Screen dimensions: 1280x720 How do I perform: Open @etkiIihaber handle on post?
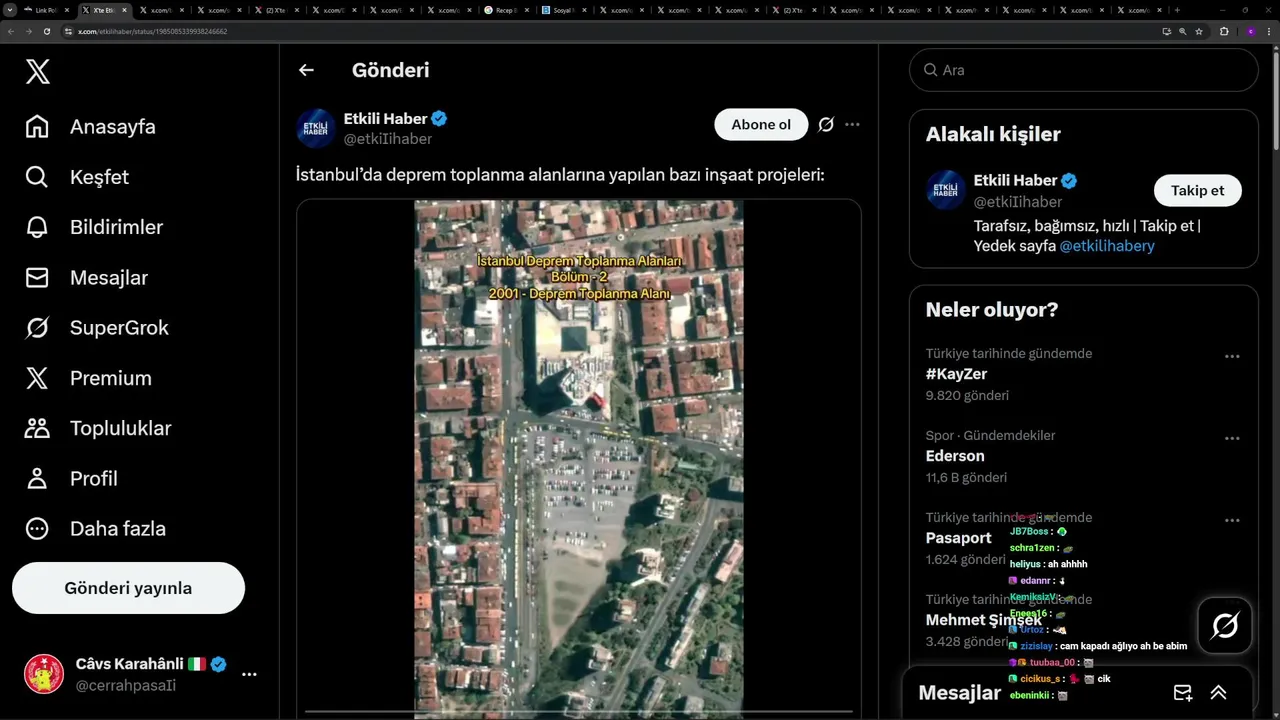pos(388,139)
